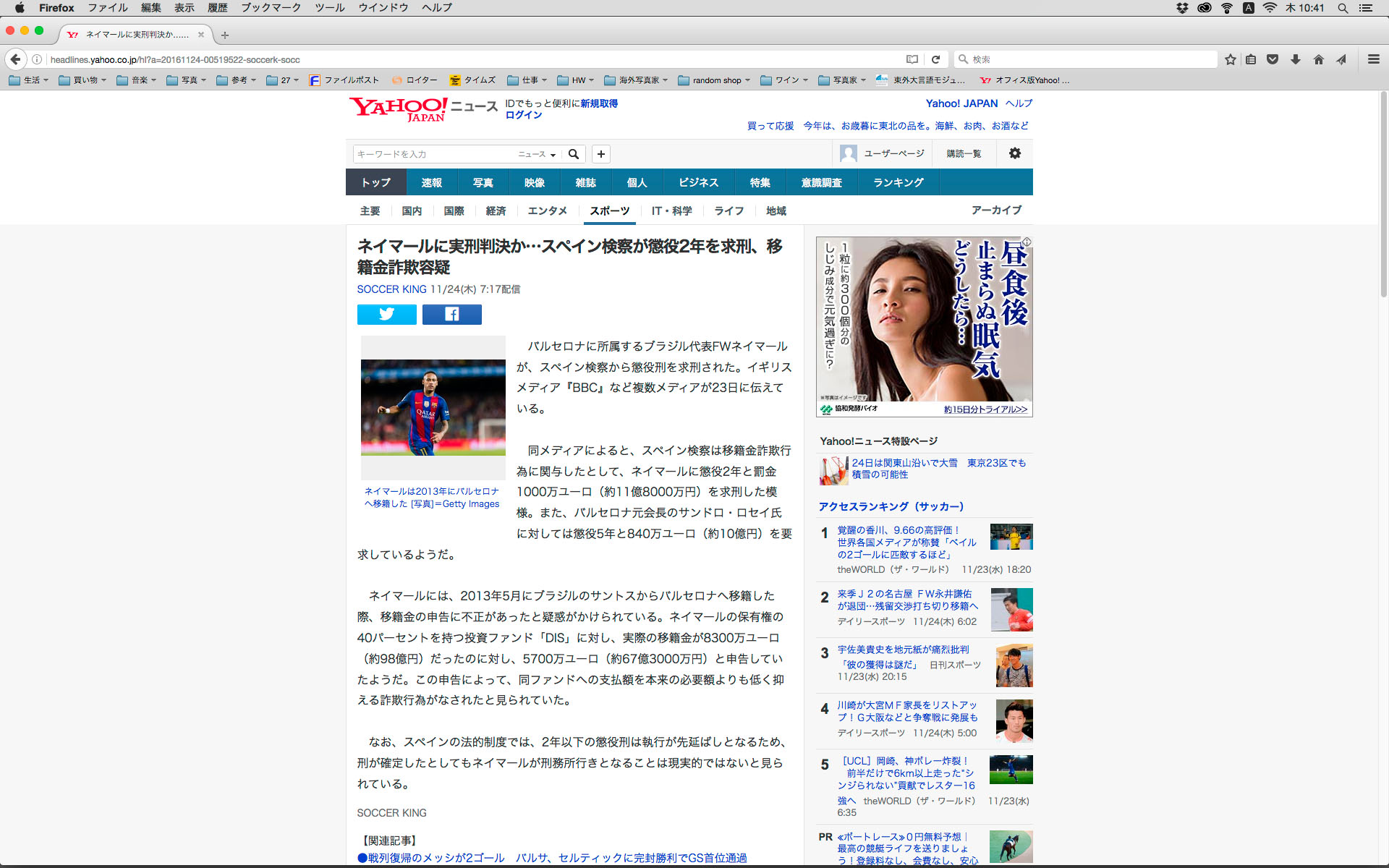Share article via Facebook icon button
The image size is (1389, 868).
[x=451, y=315]
